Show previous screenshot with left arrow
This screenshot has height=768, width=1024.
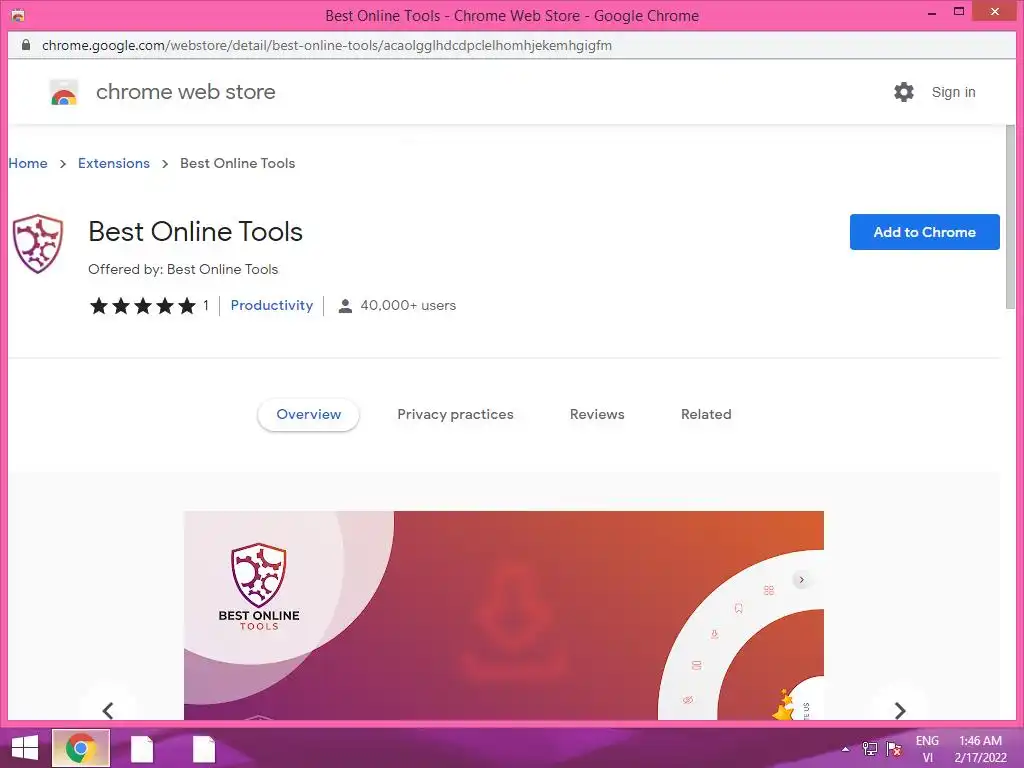[108, 710]
